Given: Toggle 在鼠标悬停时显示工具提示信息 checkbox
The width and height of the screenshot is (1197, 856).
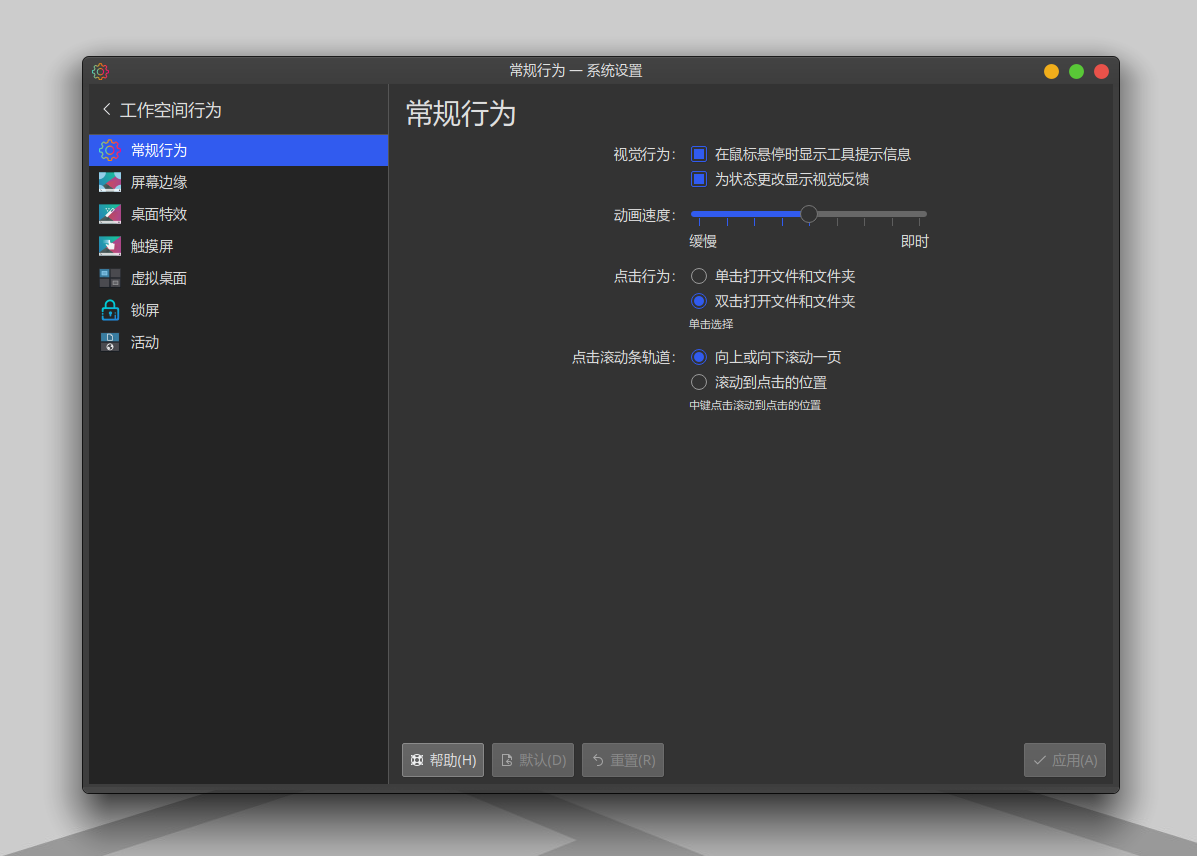Looking at the screenshot, I should (x=699, y=154).
